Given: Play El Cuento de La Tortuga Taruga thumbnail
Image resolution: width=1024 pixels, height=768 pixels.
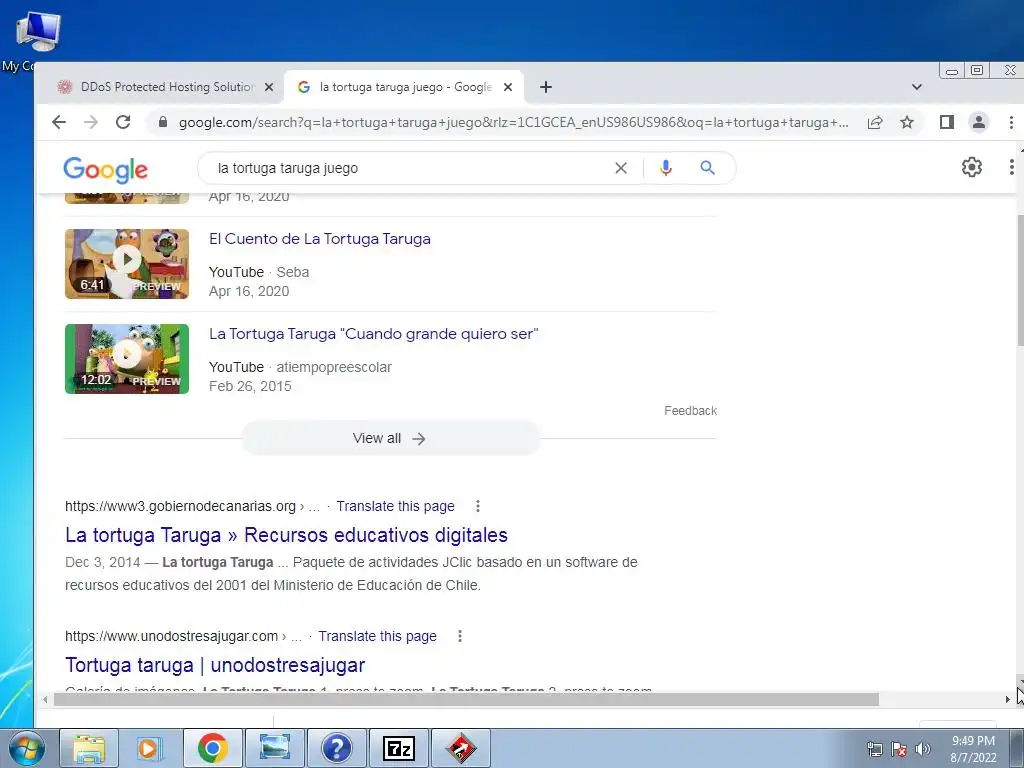Looking at the screenshot, I should (127, 264).
